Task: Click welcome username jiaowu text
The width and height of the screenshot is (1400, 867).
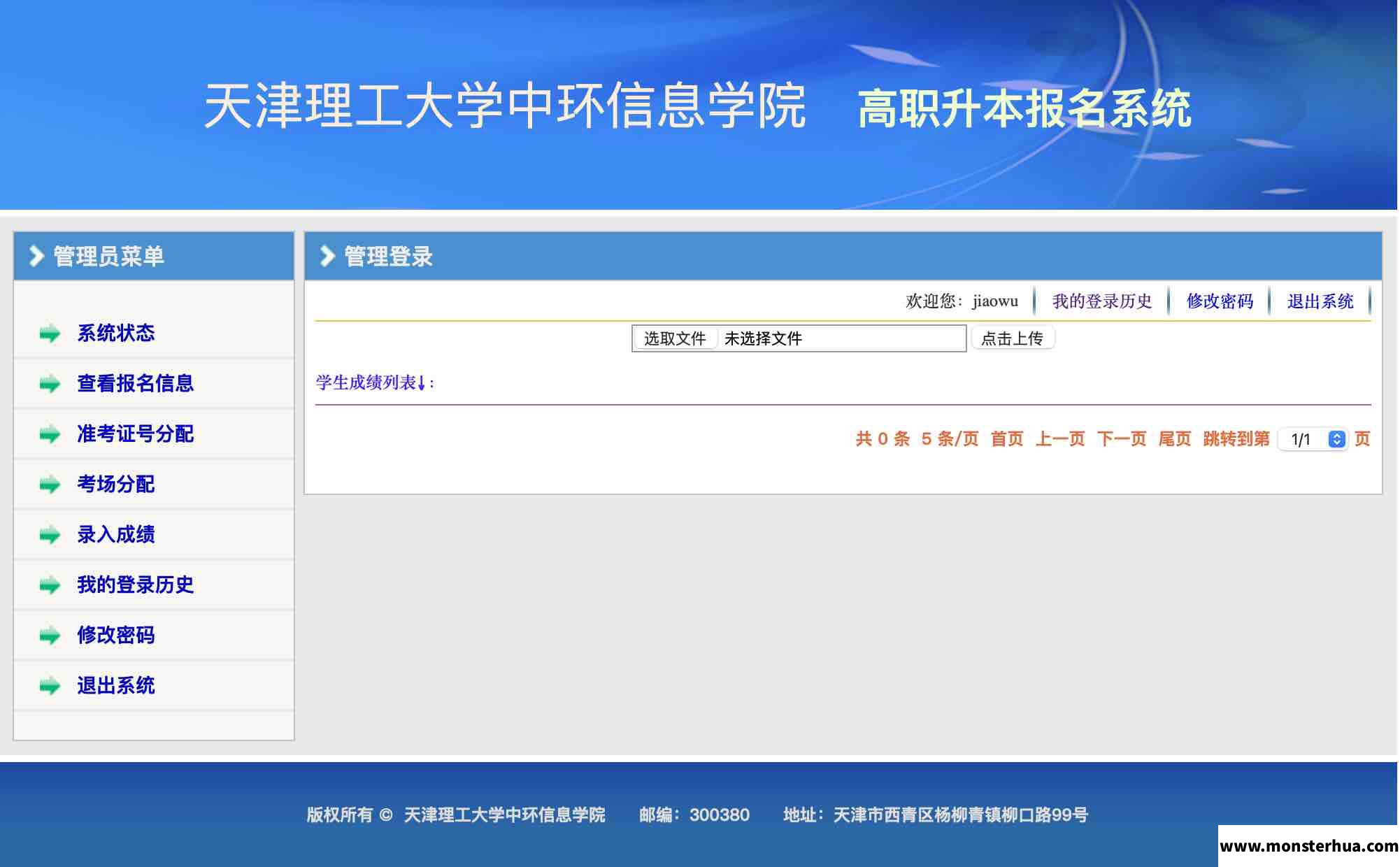Action: pyautogui.click(x=995, y=301)
